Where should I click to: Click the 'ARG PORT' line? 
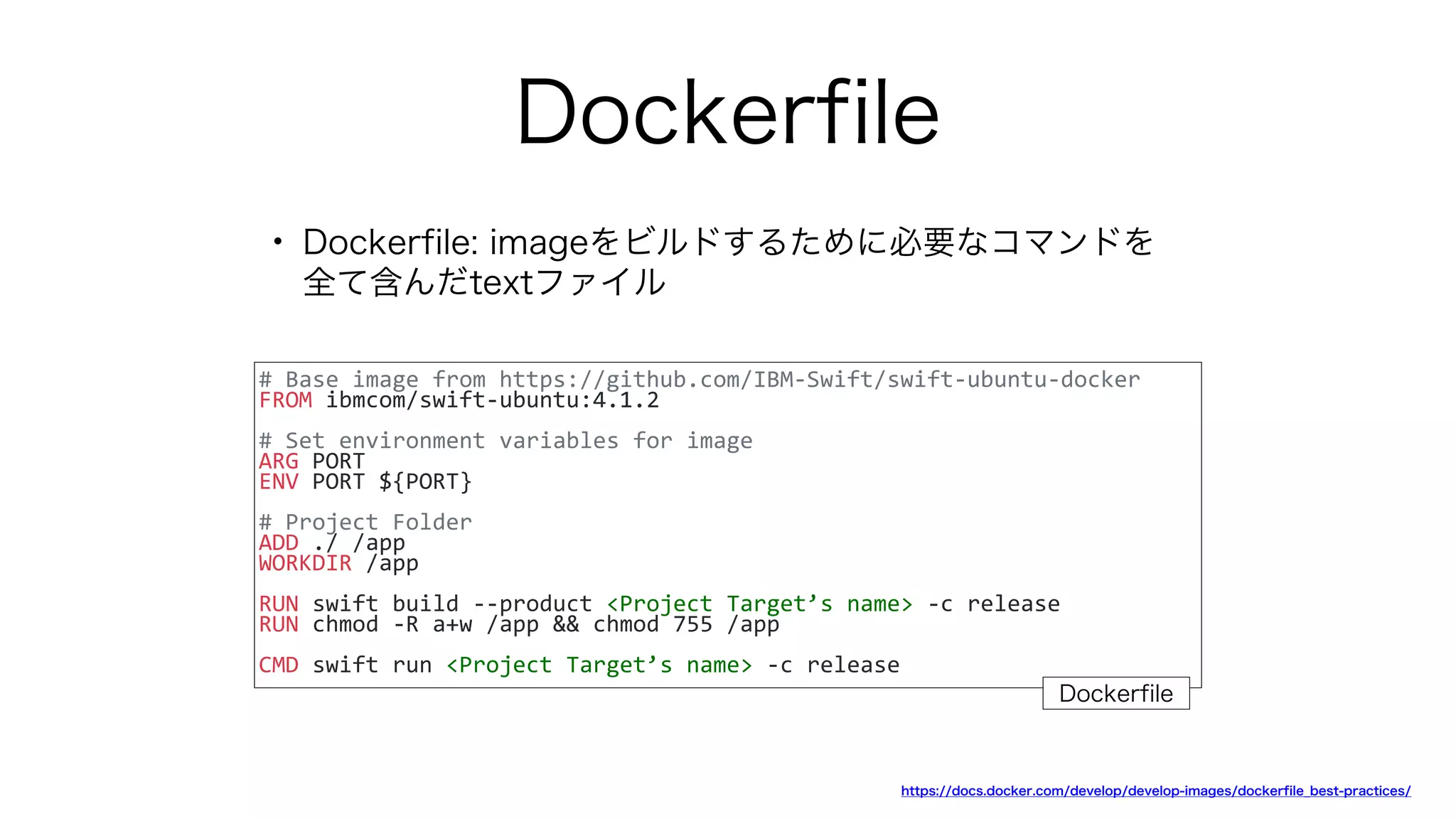point(311,461)
